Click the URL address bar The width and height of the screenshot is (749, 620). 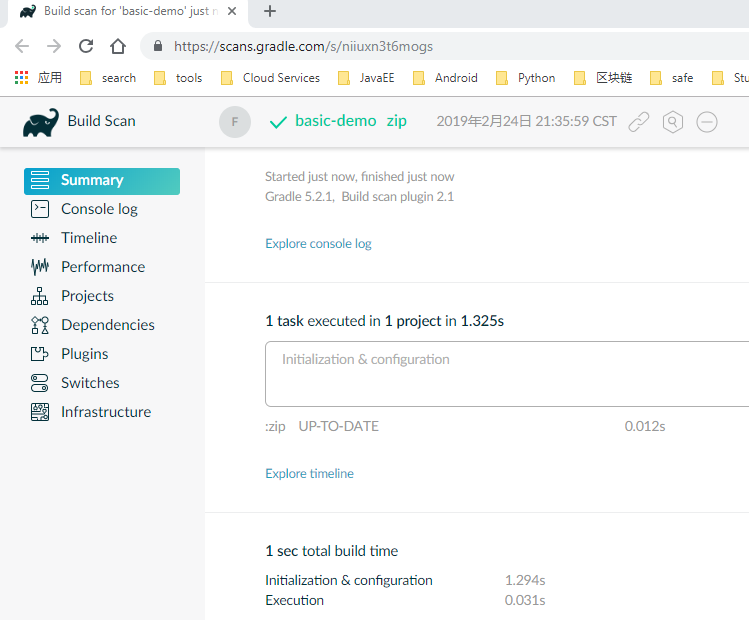pyautogui.click(x=444, y=46)
